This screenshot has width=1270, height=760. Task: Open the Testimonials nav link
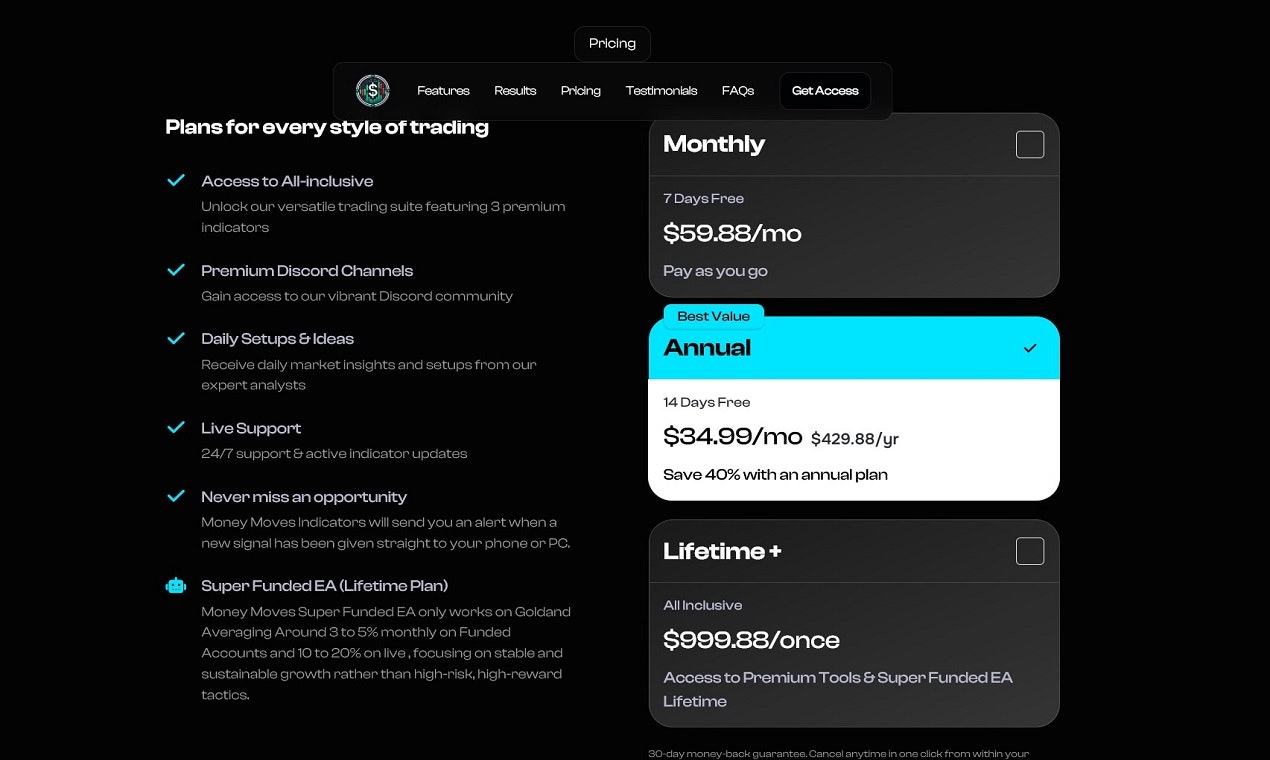[x=661, y=91]
